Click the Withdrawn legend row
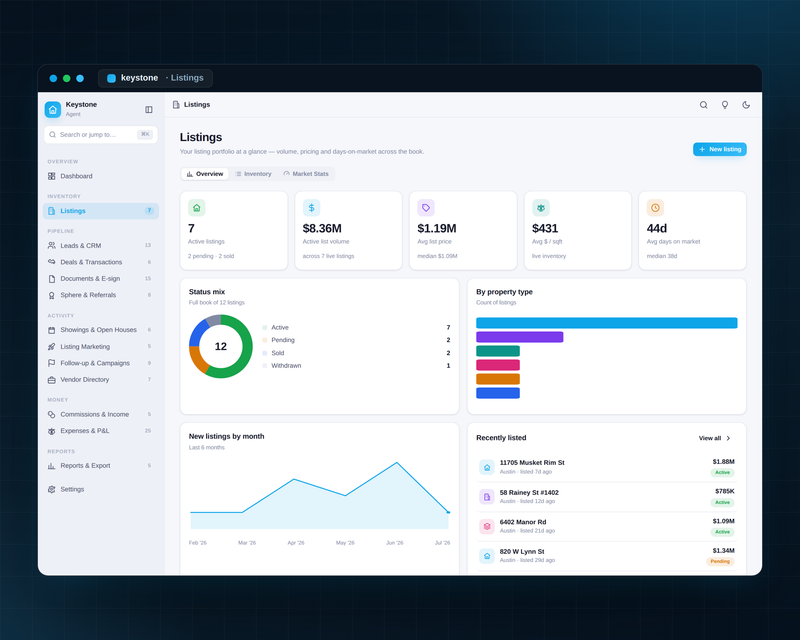Viewport: 800px width, 640px height. [356, 365]
